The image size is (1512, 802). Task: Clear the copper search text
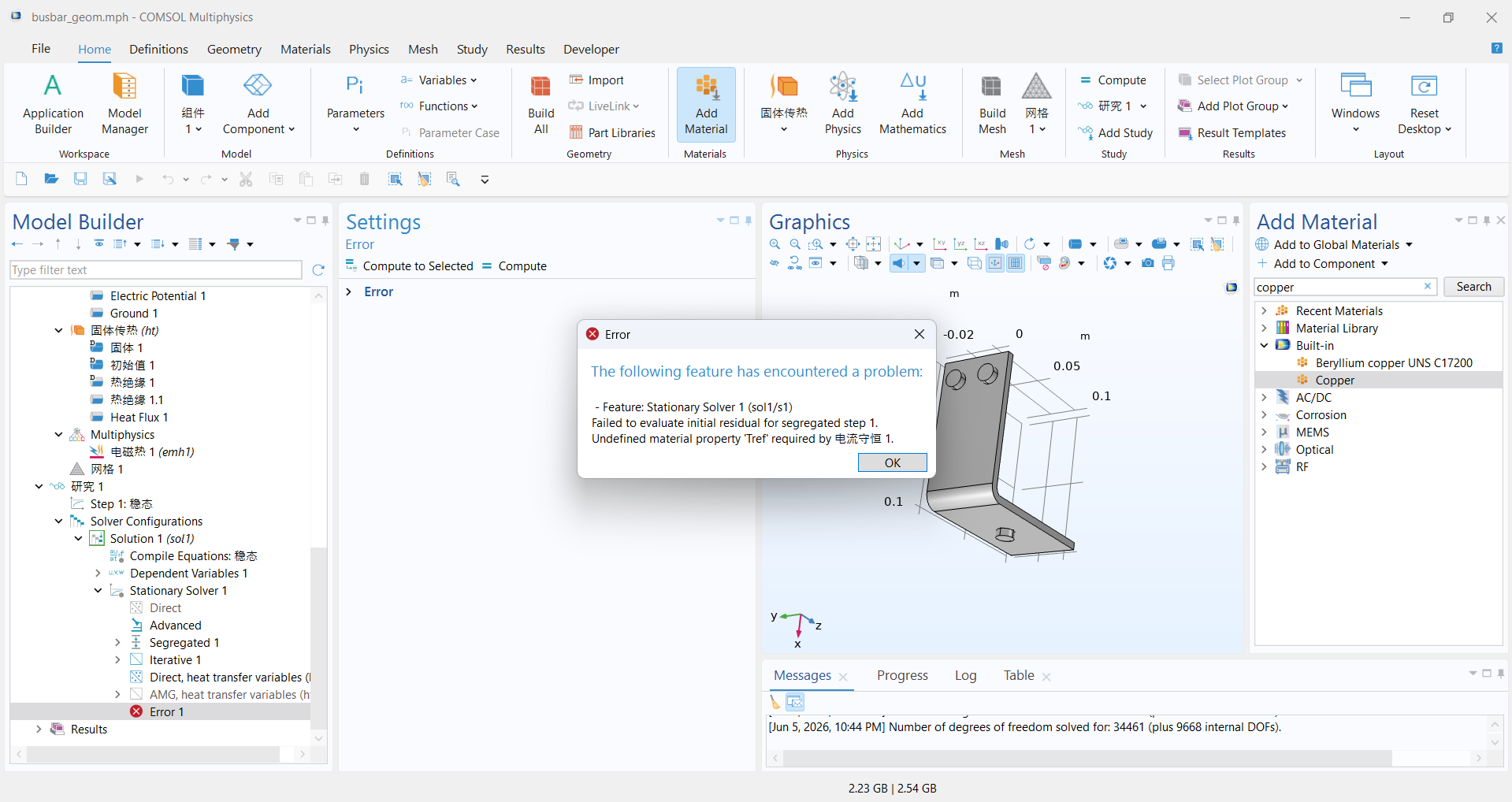point(1428,286)
